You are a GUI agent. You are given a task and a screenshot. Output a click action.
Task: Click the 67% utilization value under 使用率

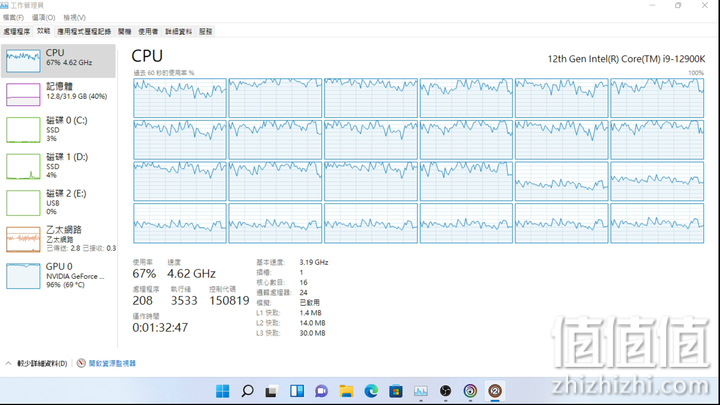[144, 274]
